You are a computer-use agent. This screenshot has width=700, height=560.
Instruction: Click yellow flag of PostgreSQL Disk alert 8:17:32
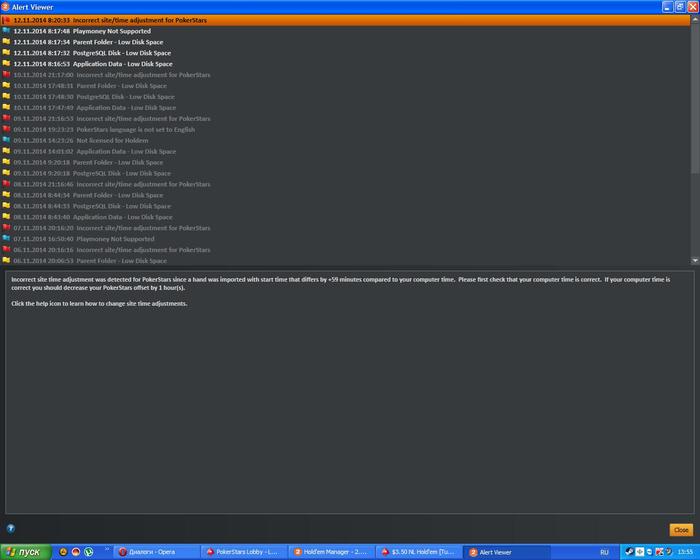tap(6, 53)
